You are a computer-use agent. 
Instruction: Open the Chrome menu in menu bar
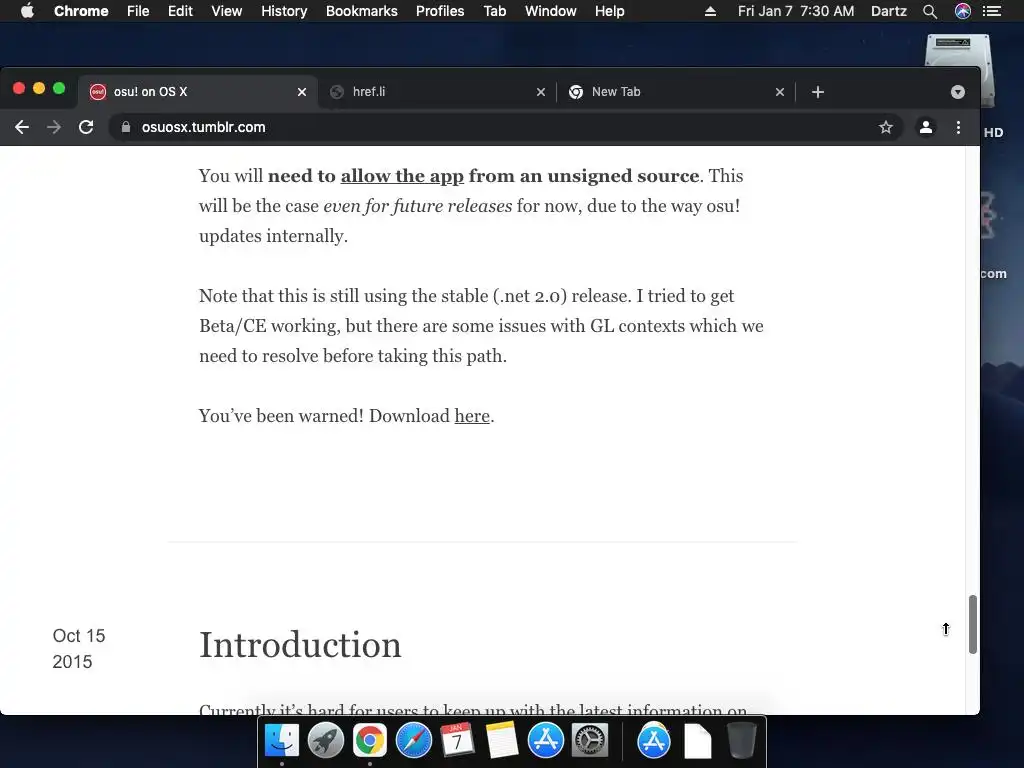81,11
